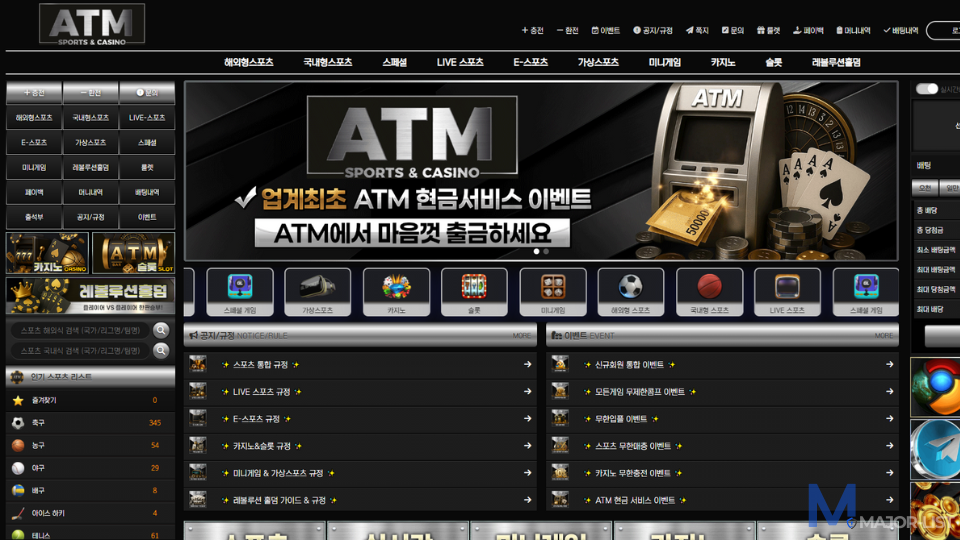Open LIVE 스포츠 in main navigation
The height and width of the screenshot is (540, 960).
click(460, 62)
